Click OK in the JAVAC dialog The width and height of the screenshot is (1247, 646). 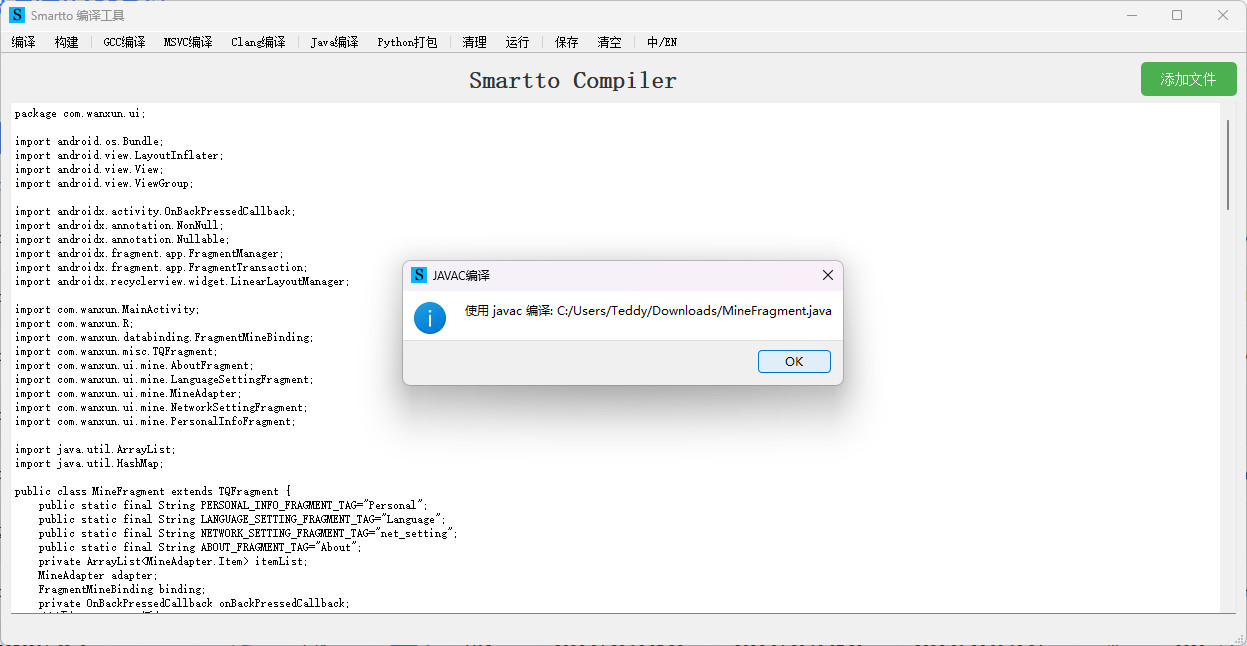coord(794,361)
